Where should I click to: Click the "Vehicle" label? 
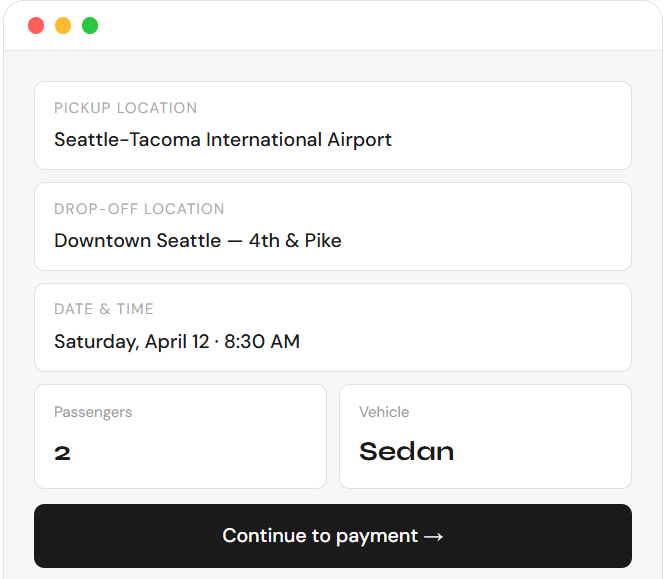coord(384,412)
